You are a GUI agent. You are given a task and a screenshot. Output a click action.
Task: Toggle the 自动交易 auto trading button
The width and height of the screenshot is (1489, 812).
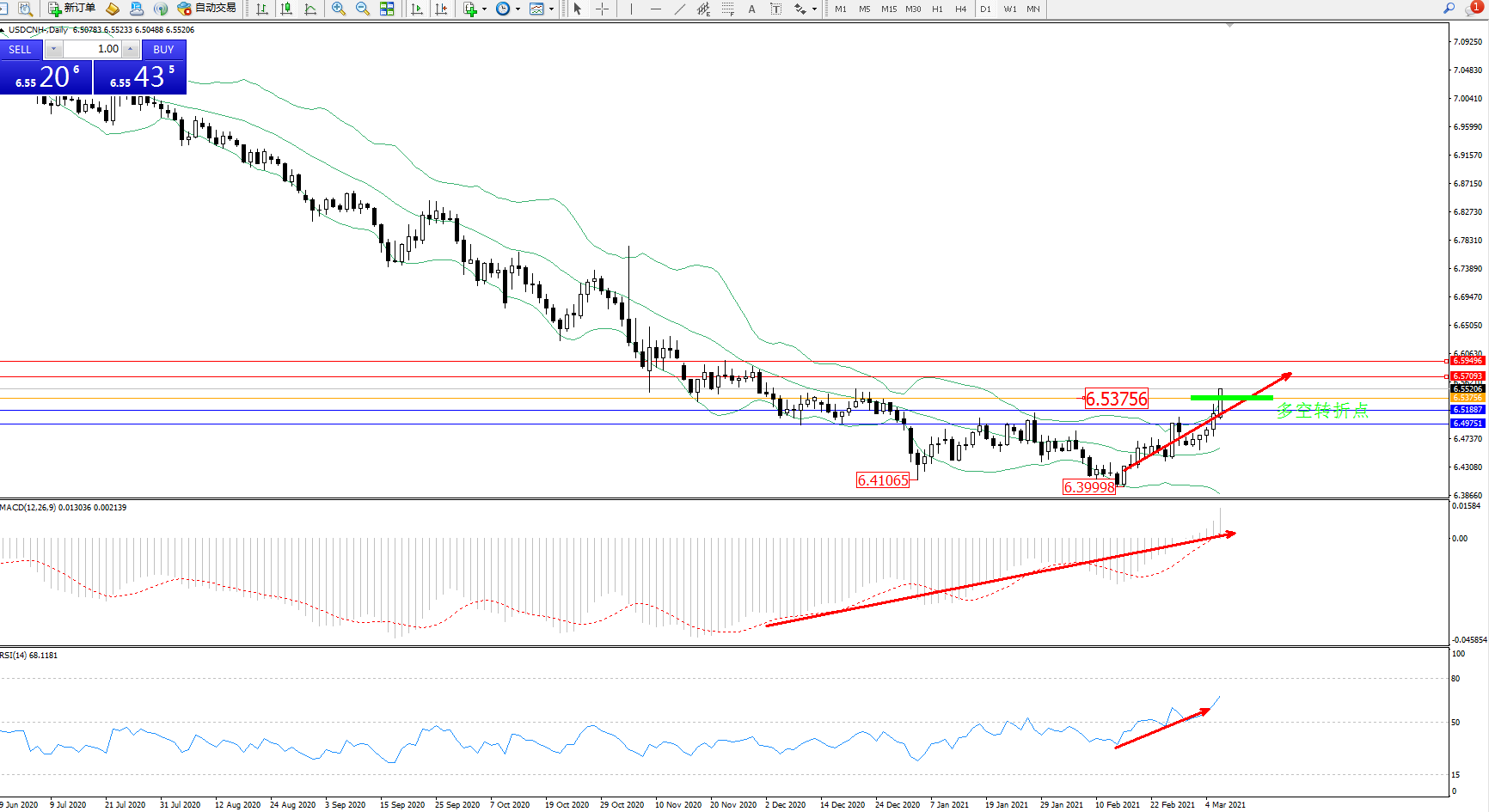(x=206, y=9)
